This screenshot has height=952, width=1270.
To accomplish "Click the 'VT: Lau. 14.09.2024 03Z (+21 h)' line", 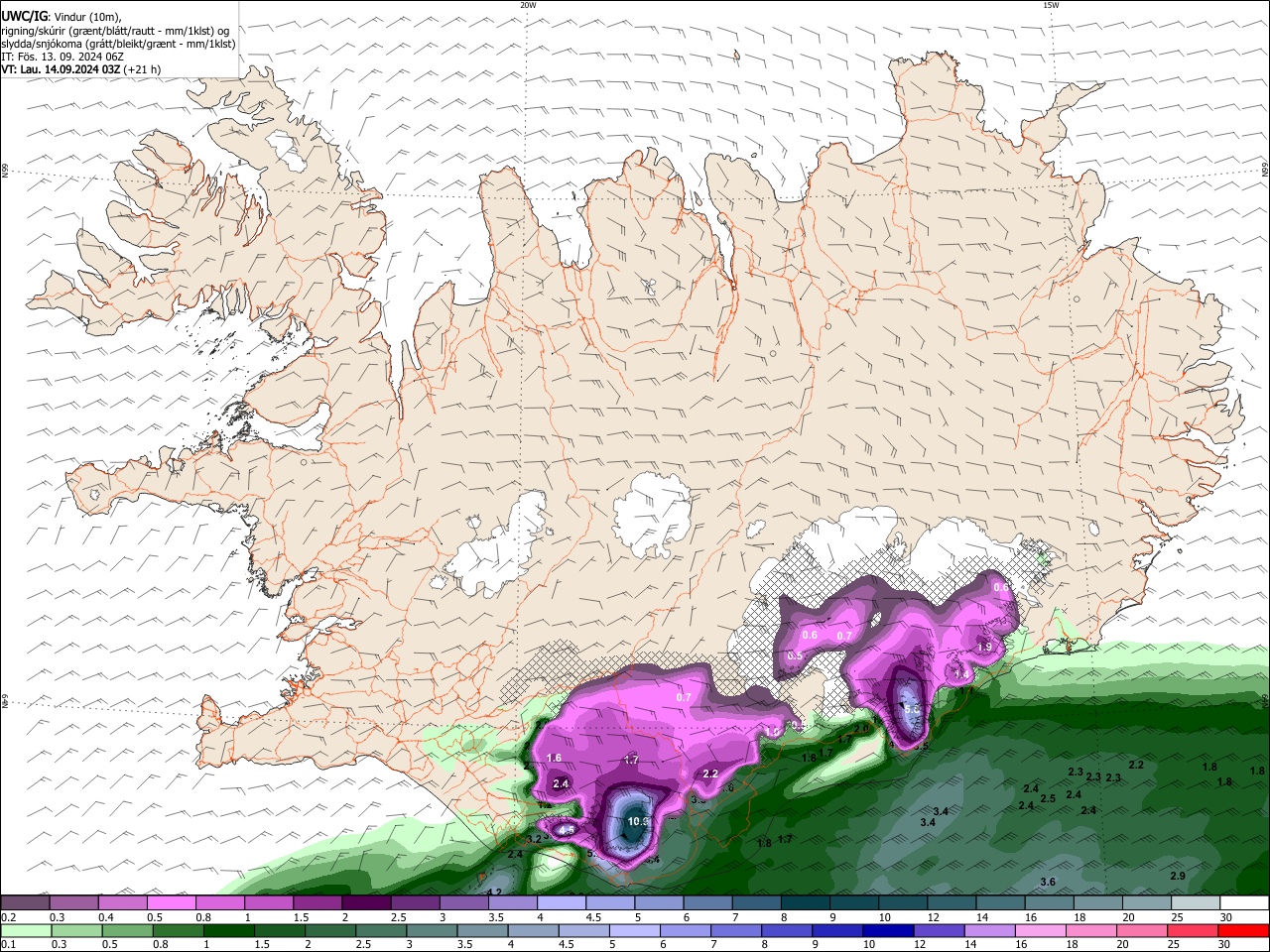I will 81,69.
